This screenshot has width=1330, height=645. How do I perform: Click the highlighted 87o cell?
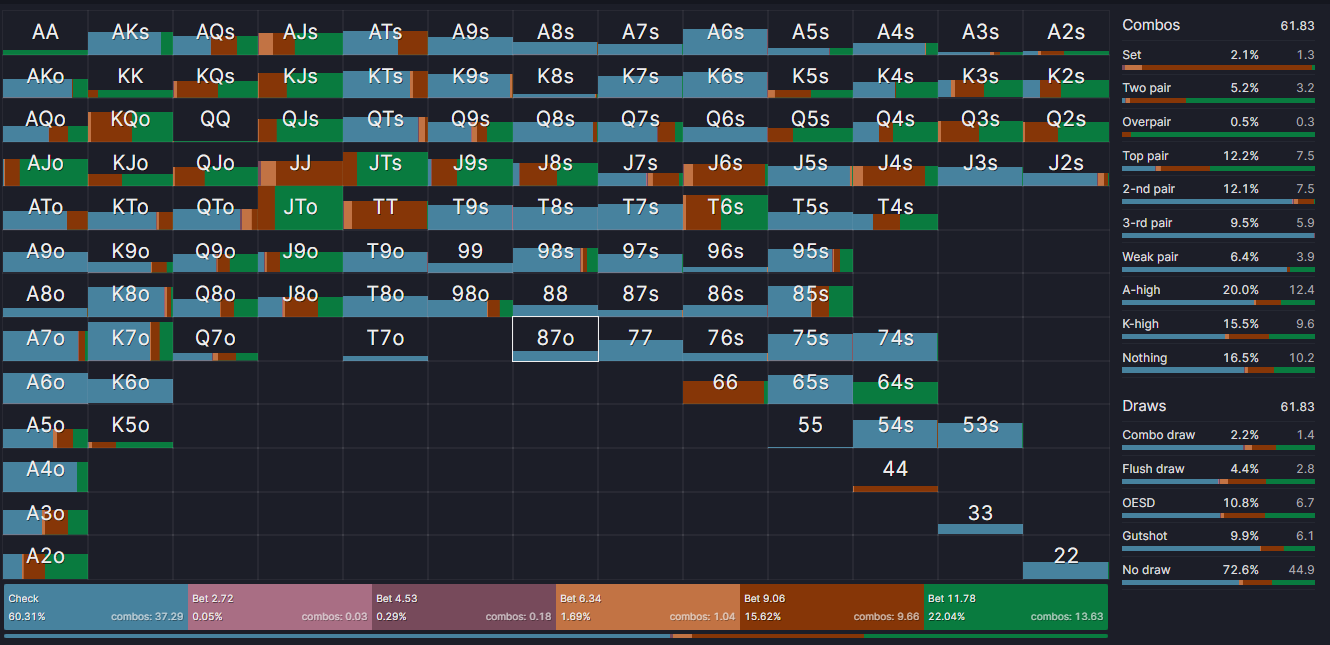pyautogui.click(x=555, y=338)
